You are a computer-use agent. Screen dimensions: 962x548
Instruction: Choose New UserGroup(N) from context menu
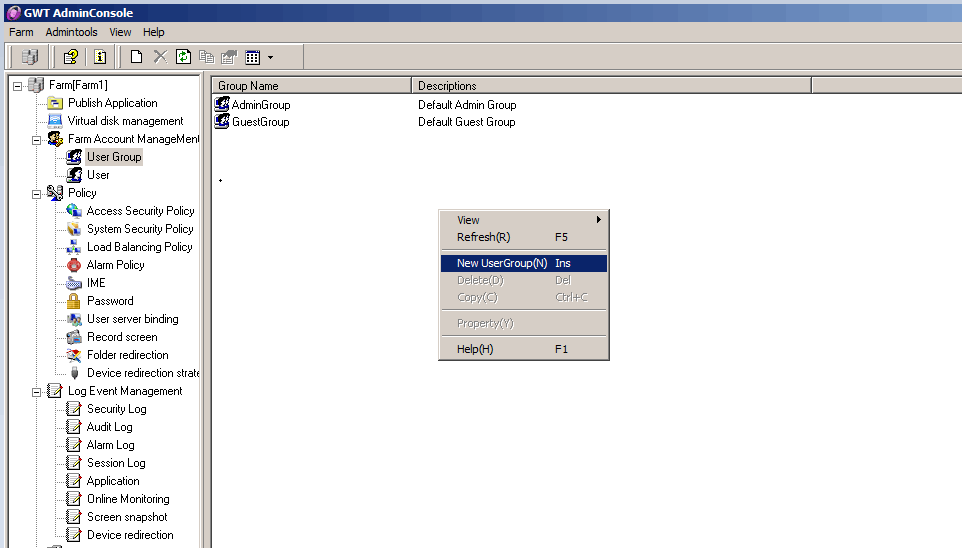tap(502, 263)
